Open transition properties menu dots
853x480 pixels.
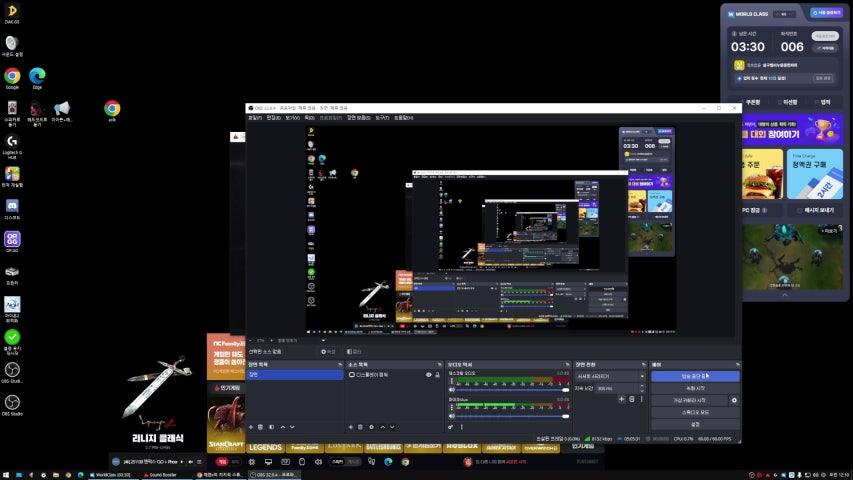tap(641, 399)
